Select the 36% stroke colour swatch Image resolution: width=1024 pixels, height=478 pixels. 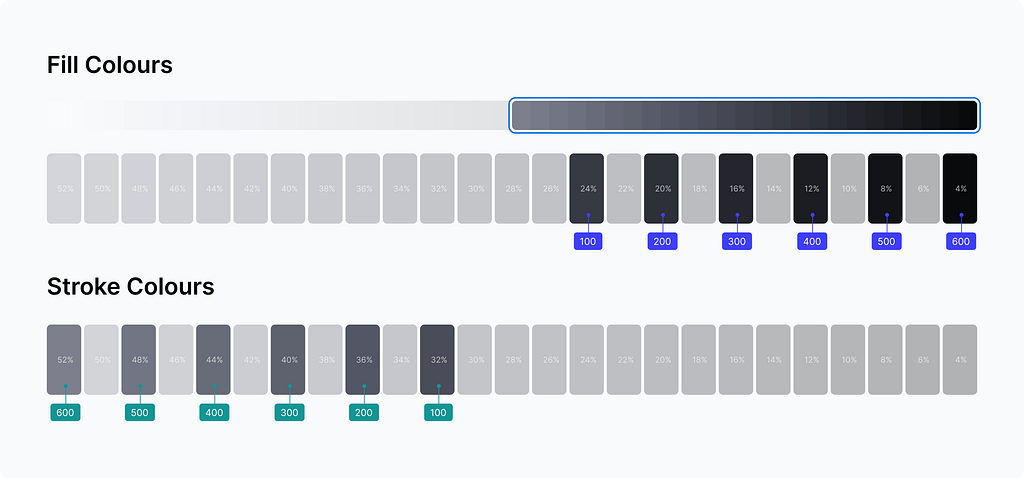[x=363, y=359]
